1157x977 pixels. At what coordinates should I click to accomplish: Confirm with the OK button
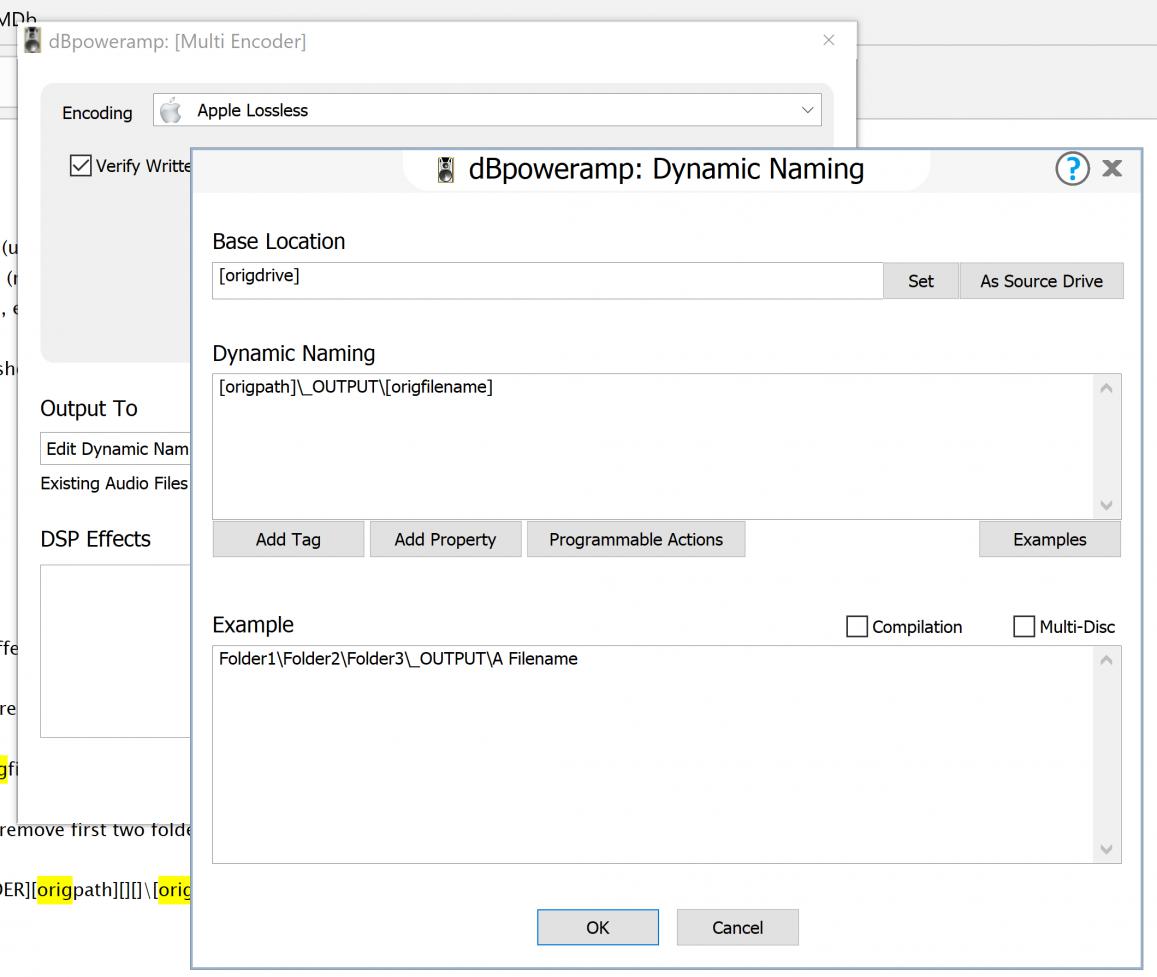tap(597, 927)
